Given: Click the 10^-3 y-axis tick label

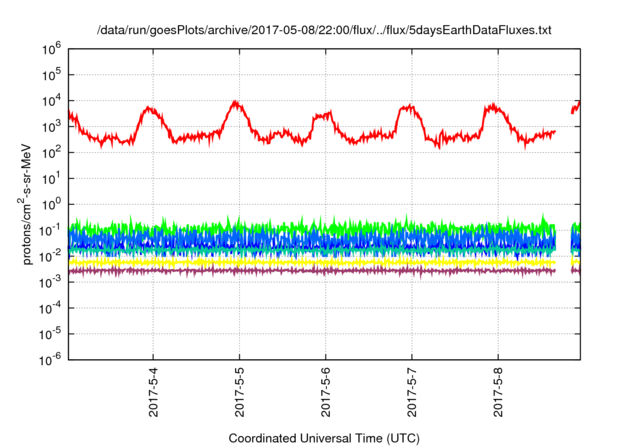Looking at the screenshot, I should [51, 283].
